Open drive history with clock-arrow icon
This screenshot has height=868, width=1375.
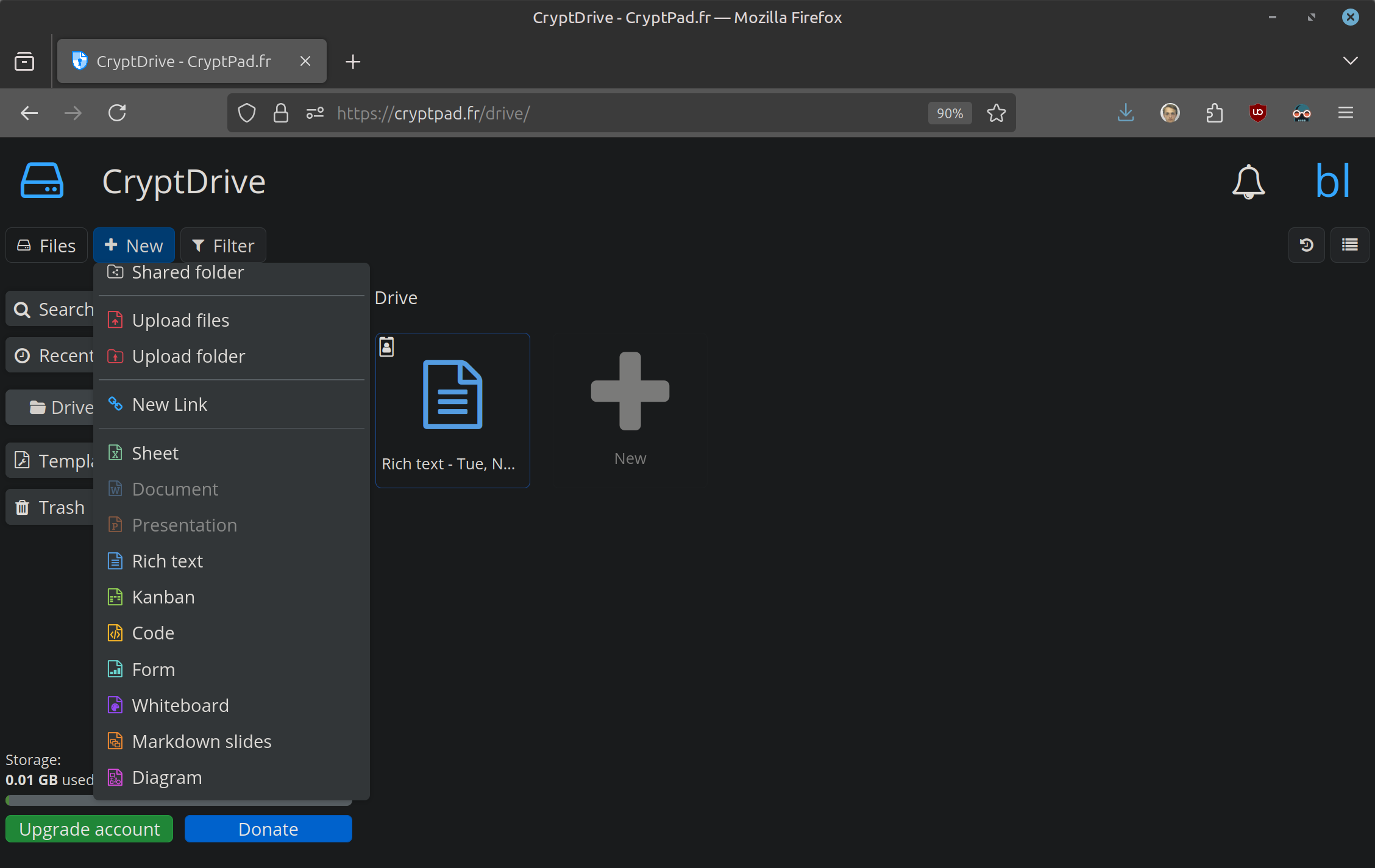click(1306, 245)
